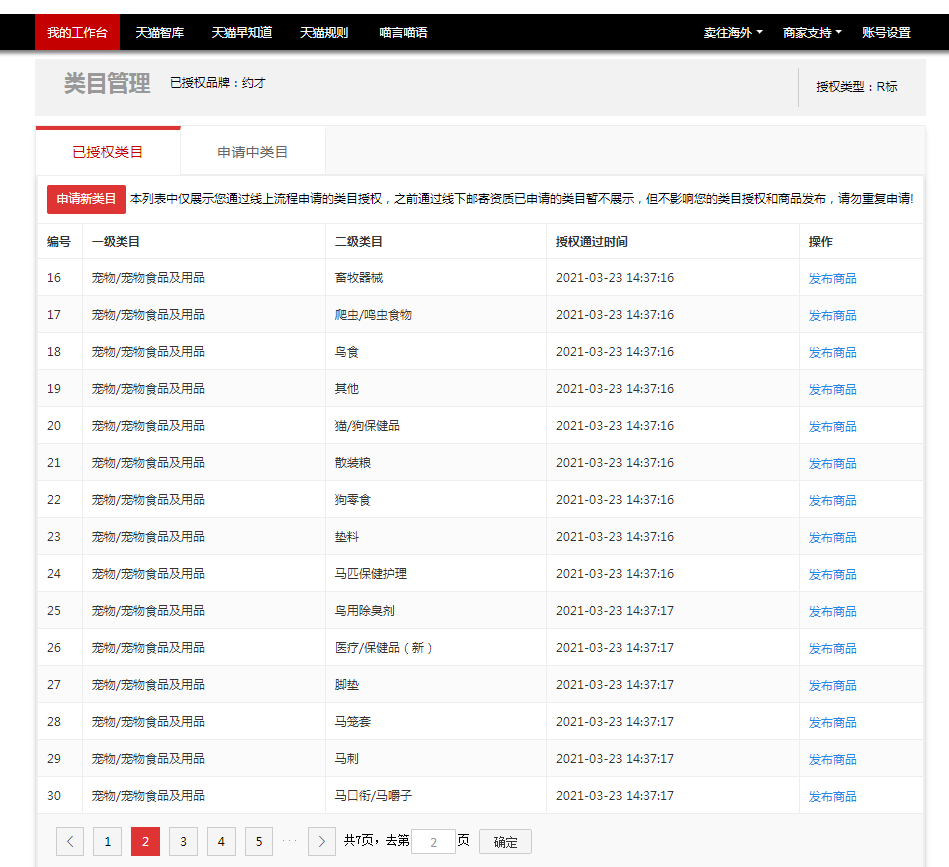Click 发布商品 for row 24 马匹保健护理
The image size is (949, 867).
point(833,574)
